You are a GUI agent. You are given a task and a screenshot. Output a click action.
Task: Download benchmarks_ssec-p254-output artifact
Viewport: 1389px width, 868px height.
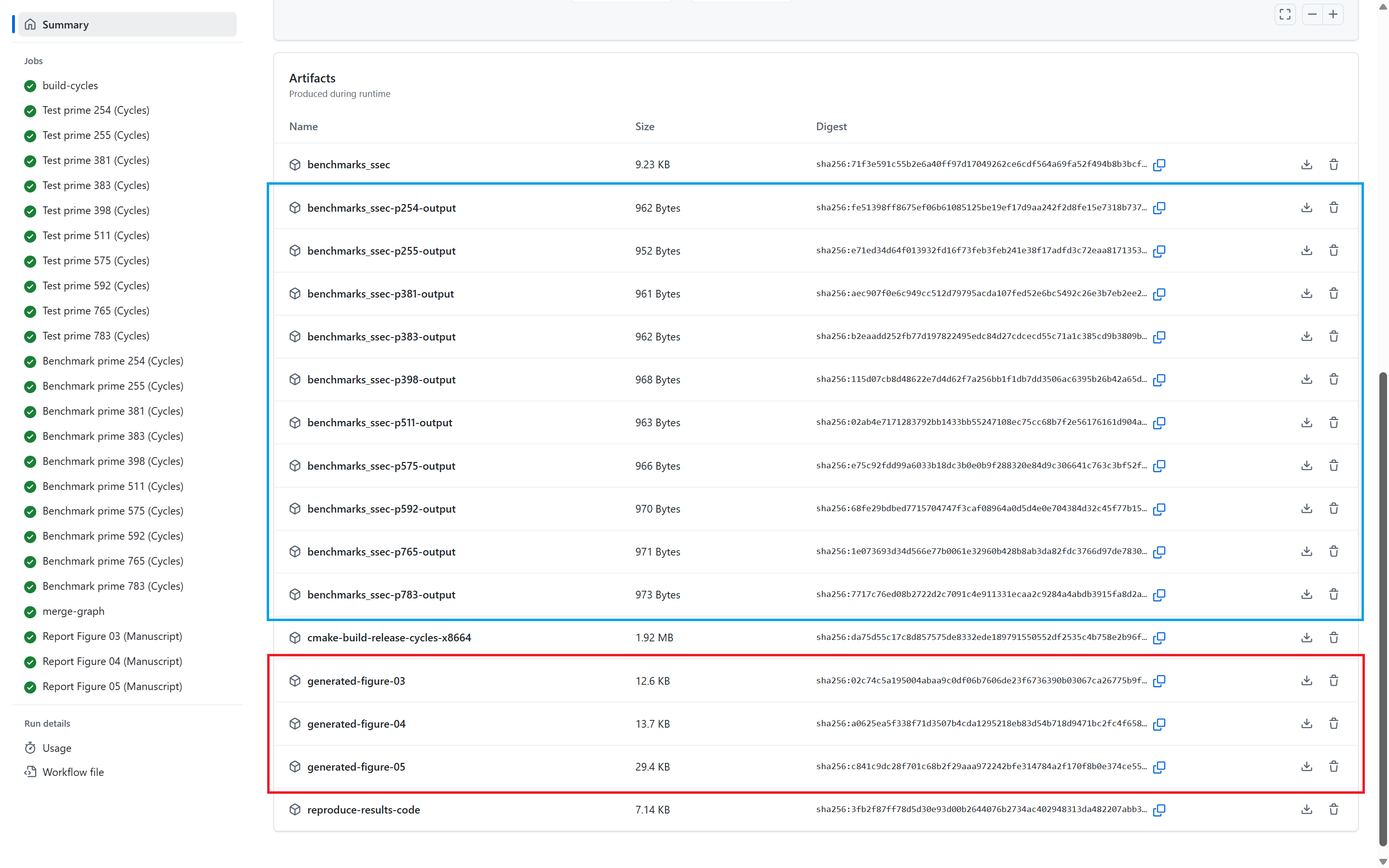click(x=1307, y=208)
